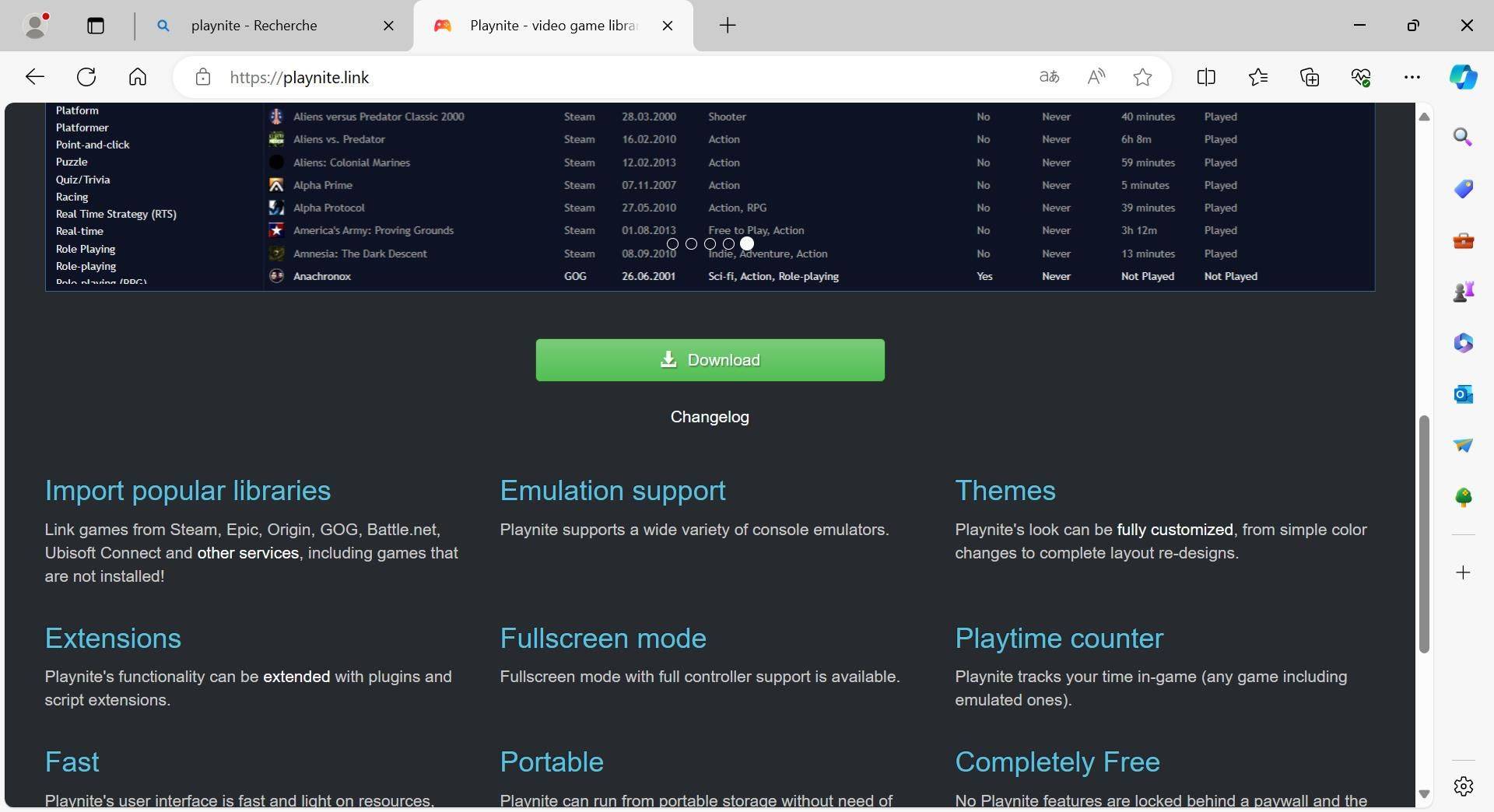
Task: Click the 'Portable' heading
Action: point(552,762)
